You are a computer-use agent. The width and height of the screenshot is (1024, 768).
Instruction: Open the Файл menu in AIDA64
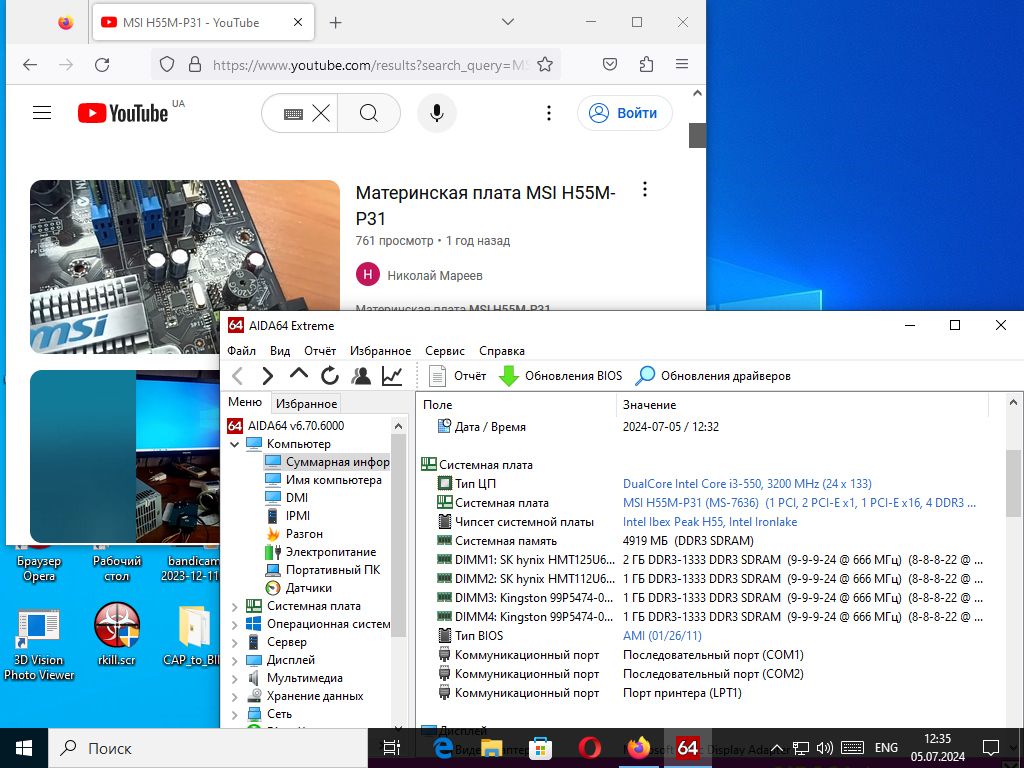(x=242, y=351)
